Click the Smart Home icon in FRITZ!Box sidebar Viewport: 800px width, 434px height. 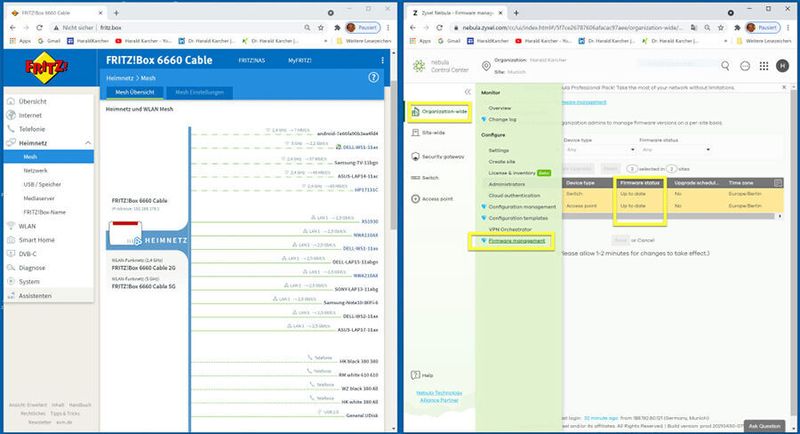coord(11,240)
